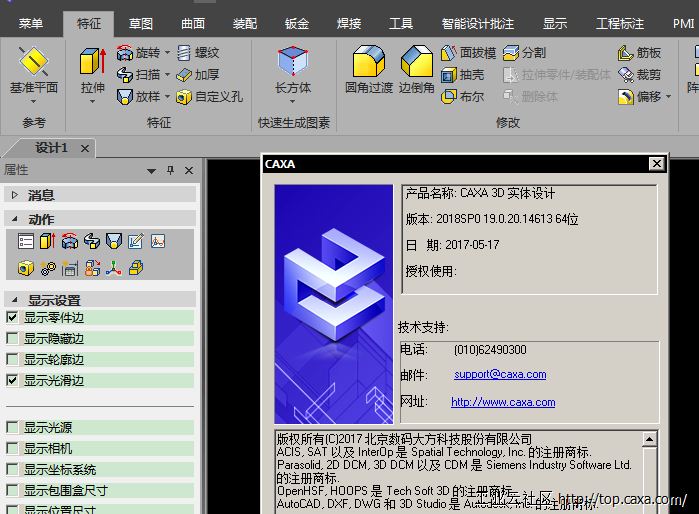Viewport: 699px width, 514px height.
Task: Open dropdown arrow next to 放样
Action: point(168,96)
